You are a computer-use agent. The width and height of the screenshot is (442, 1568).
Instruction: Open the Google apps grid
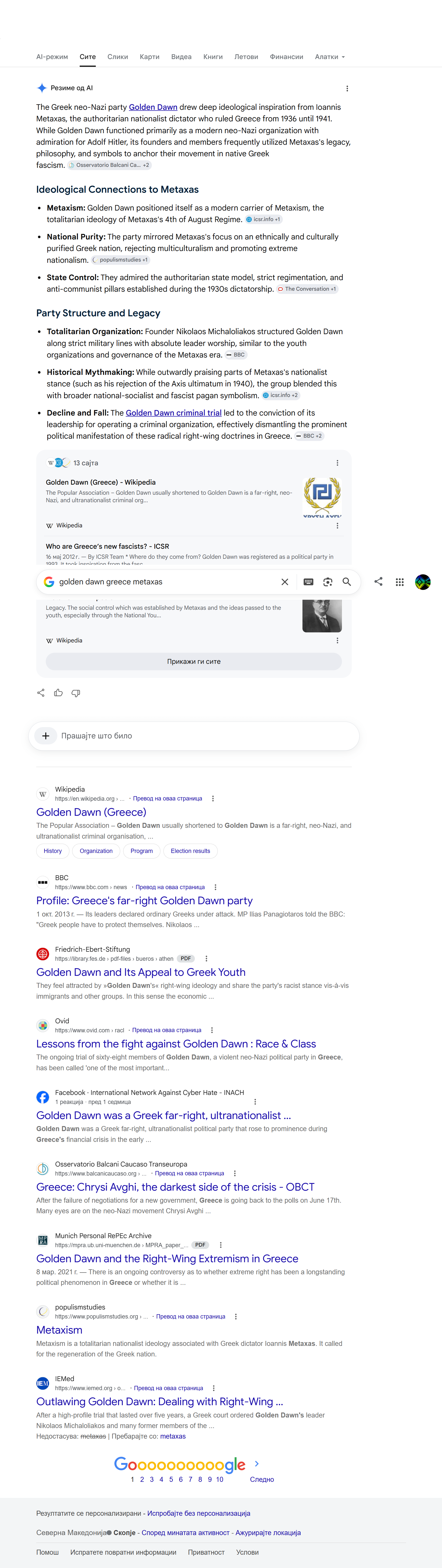pyautogui.click(x=399, y=582)
